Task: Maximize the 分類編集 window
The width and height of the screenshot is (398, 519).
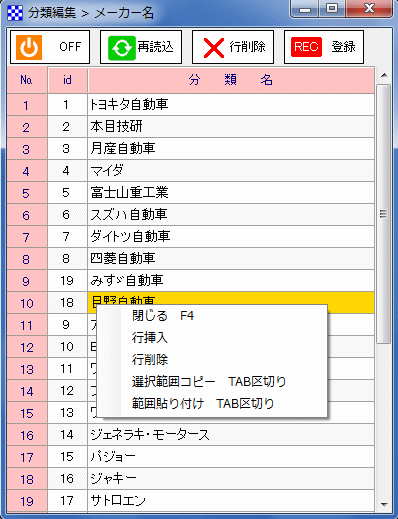Action: pos(332,9)
